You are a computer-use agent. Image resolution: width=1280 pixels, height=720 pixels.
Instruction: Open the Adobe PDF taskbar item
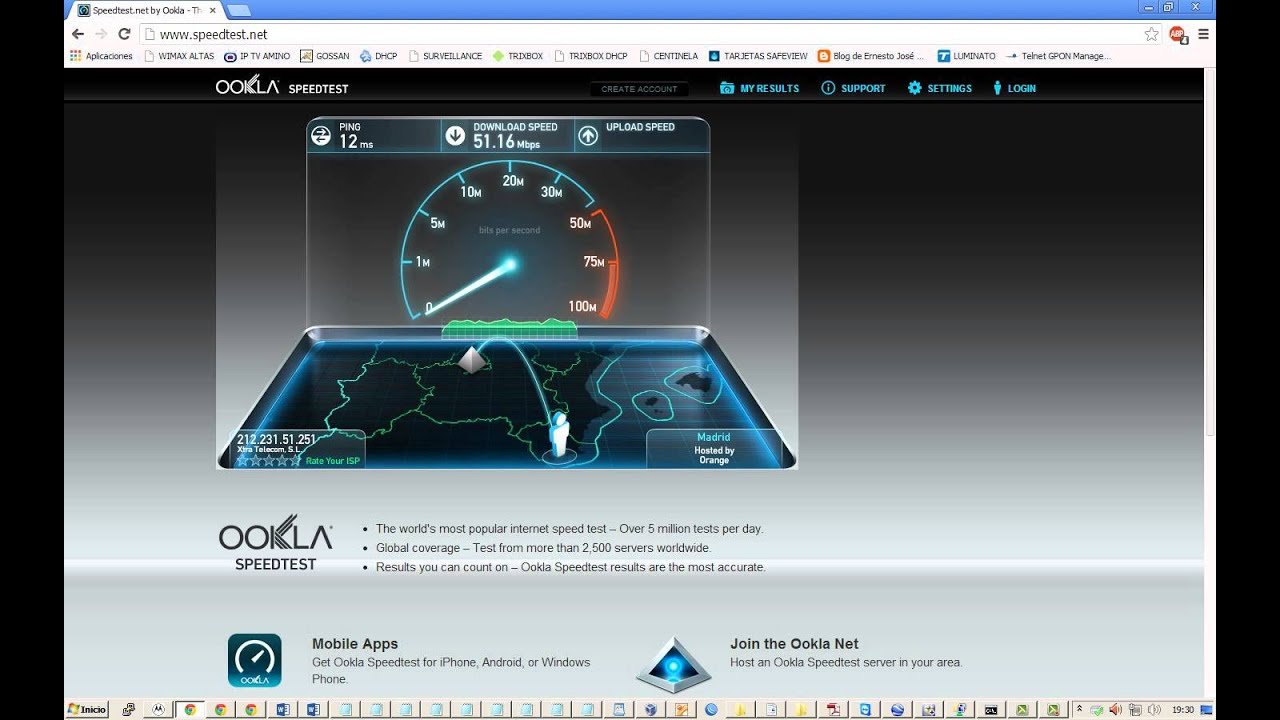click(833, 709)
